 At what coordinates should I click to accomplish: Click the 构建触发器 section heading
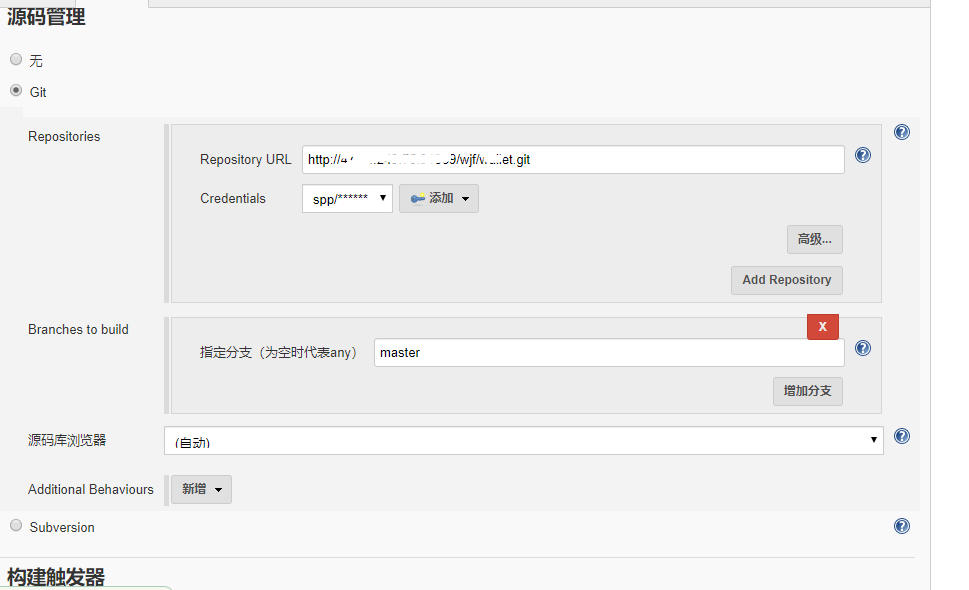(x=56, y=577)
